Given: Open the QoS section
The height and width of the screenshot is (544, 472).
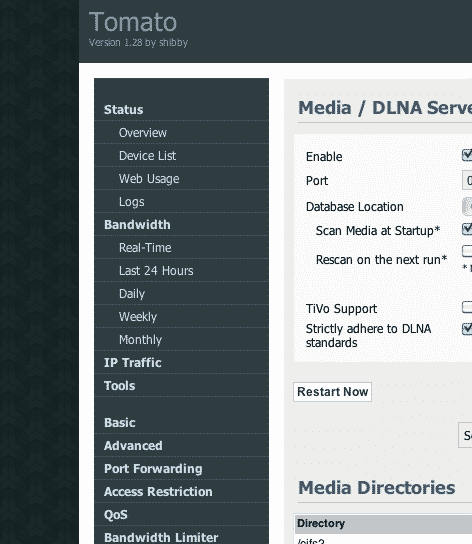Looking at the screenshot, I should tap(116, 515).
